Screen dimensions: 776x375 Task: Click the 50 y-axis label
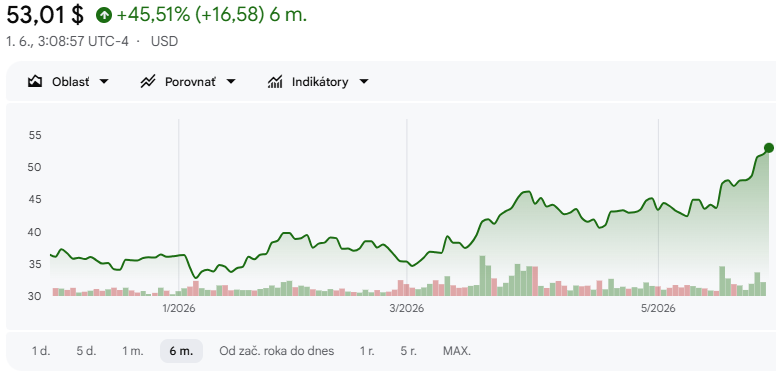point(35,167)
